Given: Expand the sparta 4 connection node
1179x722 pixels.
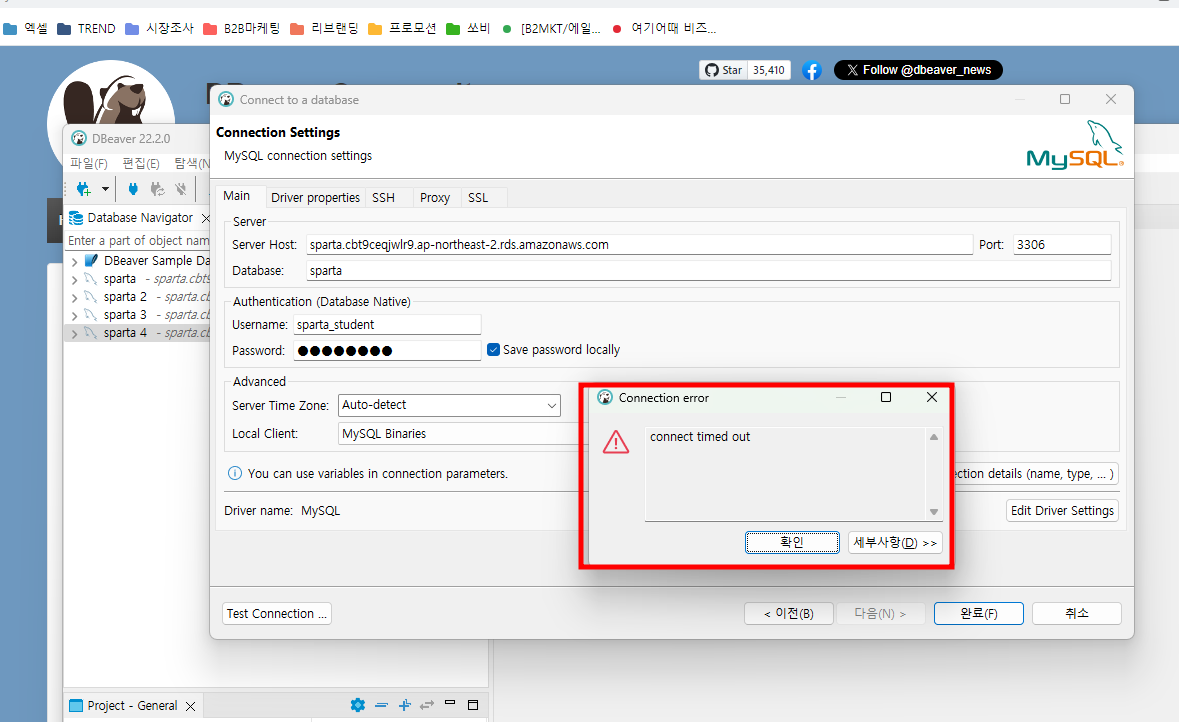Looking at the screenshot, I should [74, 334].
